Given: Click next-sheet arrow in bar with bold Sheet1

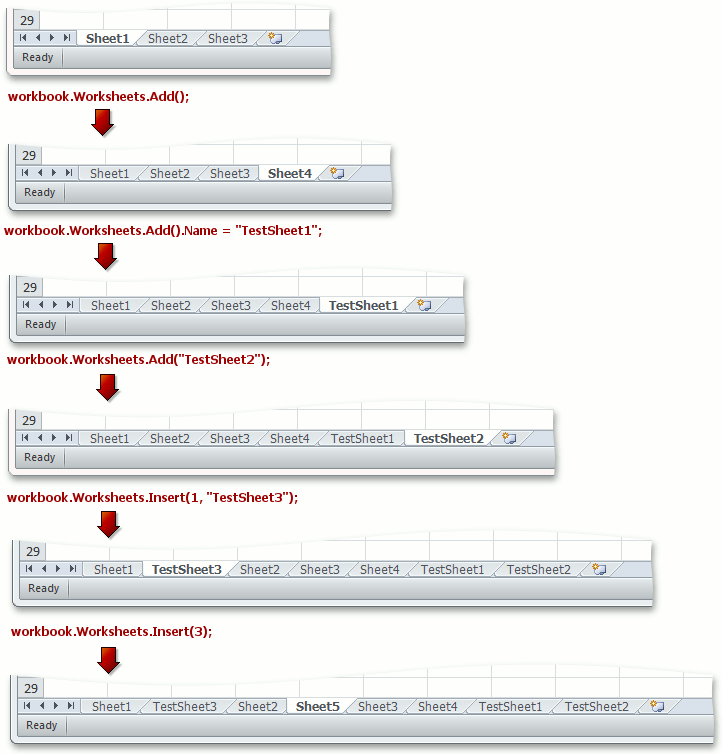Looking at the screenshot, I should 52,38.
